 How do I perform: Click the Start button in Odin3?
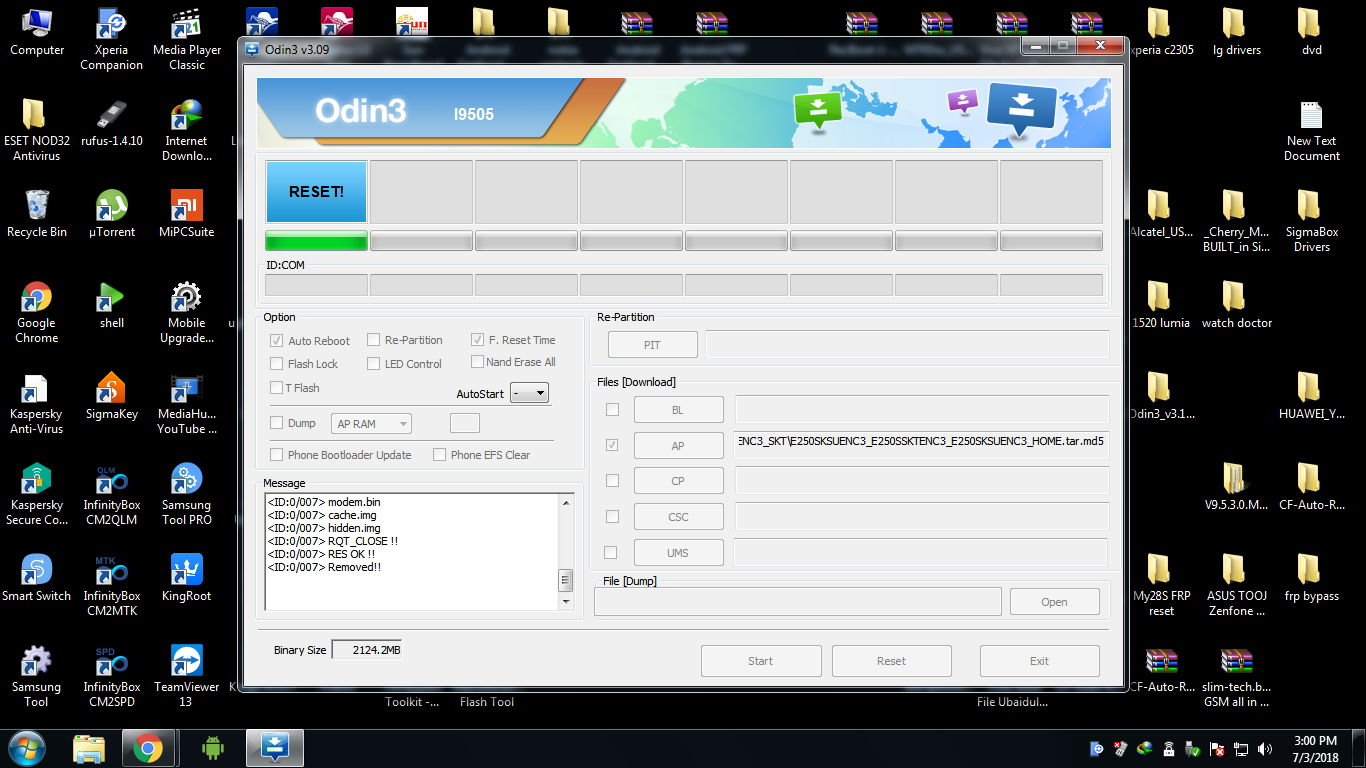[761, 661]
